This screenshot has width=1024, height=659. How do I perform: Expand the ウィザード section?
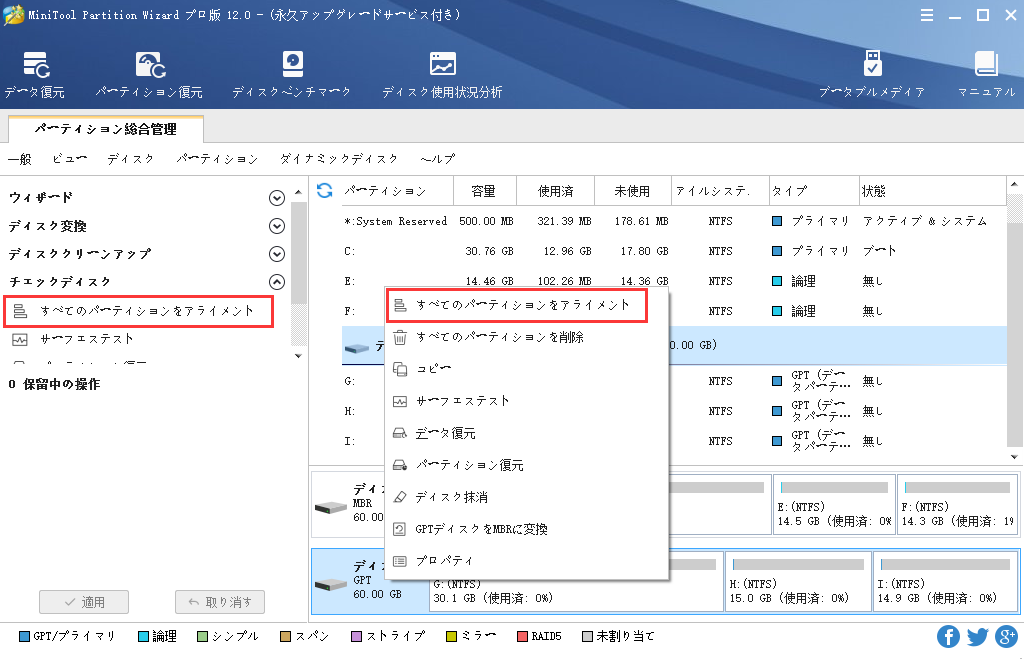(x=277, y=198)
